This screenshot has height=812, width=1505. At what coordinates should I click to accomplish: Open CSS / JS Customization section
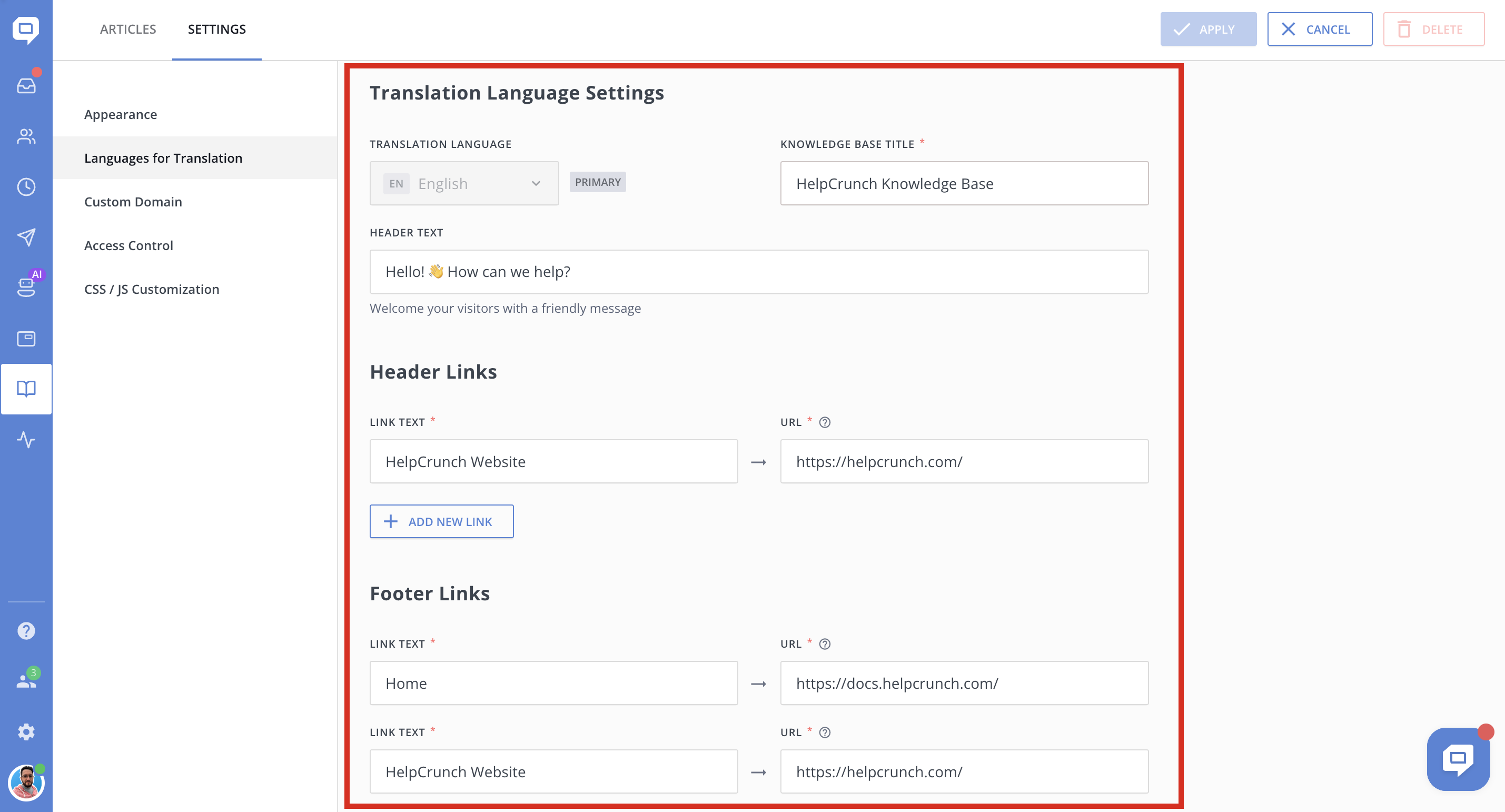tap(152, 289)
